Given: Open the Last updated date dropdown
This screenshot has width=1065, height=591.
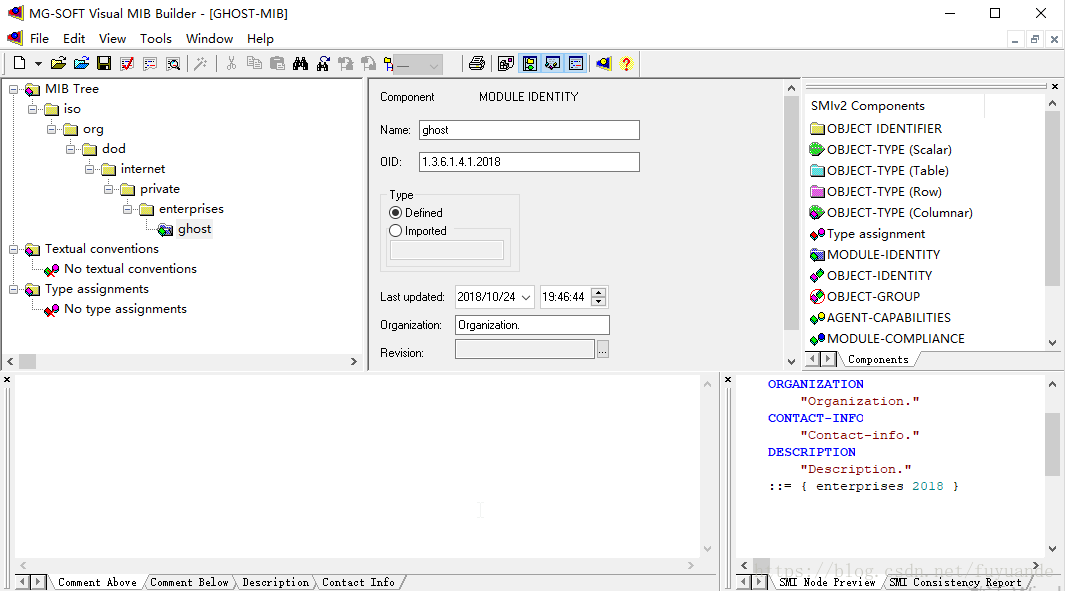Looking at the screenshot, I should click(526, 298).
